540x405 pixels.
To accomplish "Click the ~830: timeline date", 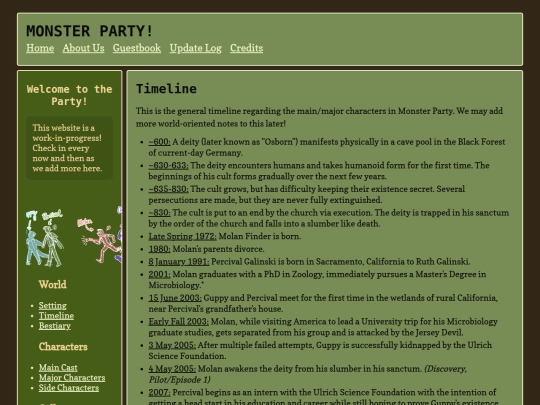I will [159, 212].
